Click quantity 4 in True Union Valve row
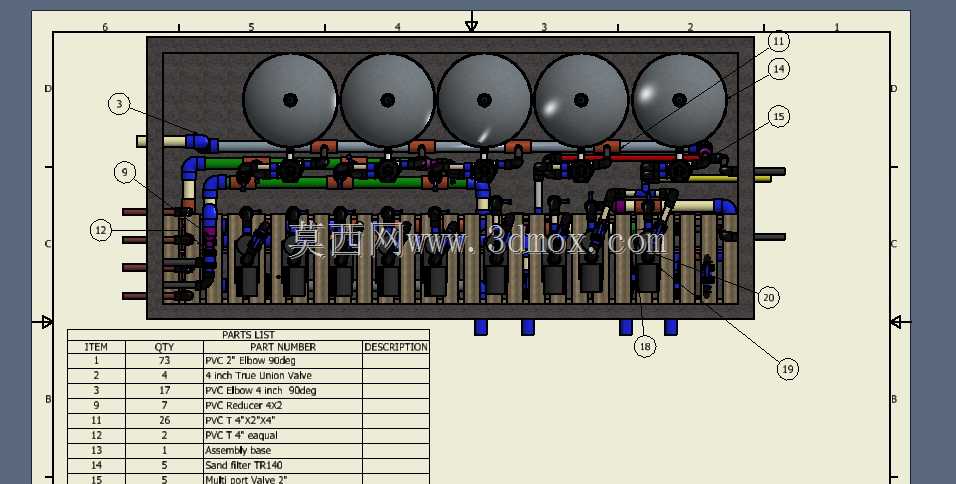 [164, 375]
